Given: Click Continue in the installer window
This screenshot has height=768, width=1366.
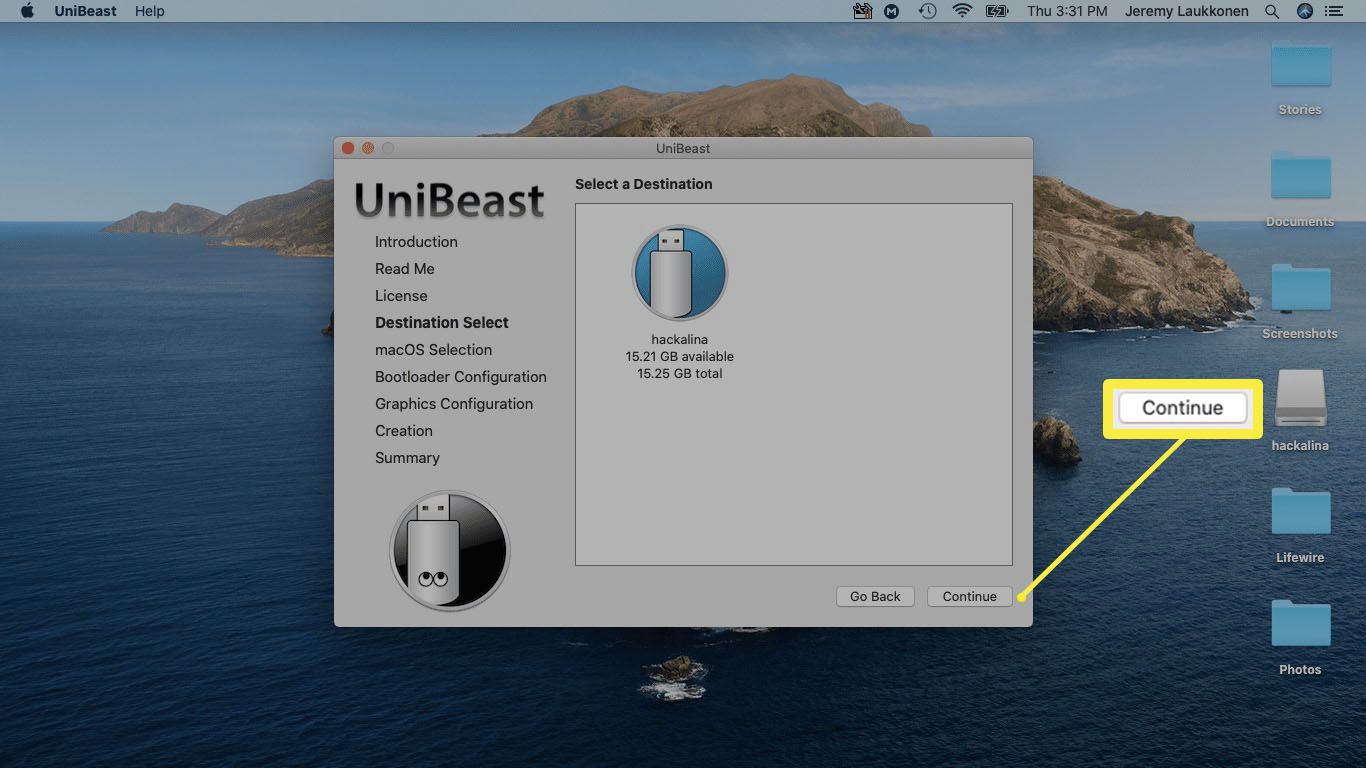Looking at the screenshot, I should pyautogui.click(x=969, y=596).
